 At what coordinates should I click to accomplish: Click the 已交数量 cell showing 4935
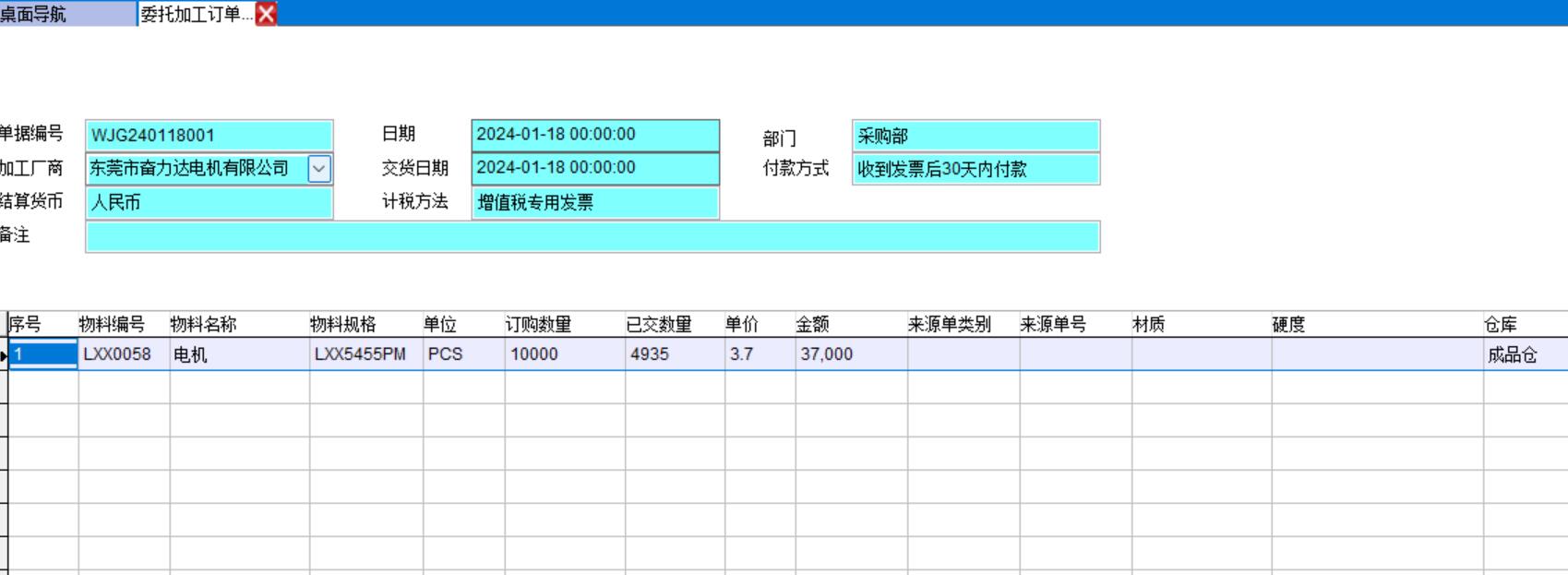[x=674, y=354]
